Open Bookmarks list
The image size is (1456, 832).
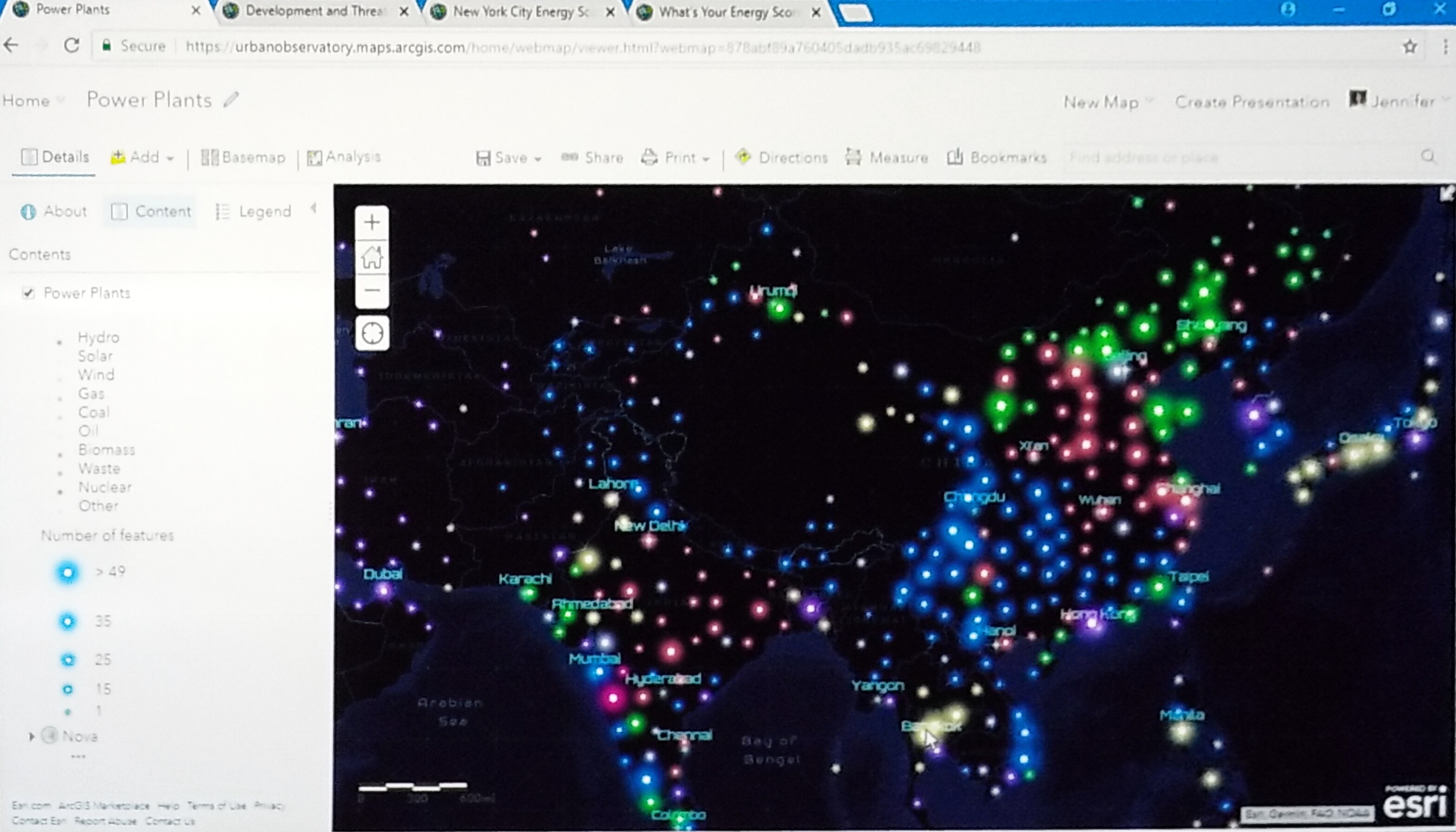[x=997, y=157]
